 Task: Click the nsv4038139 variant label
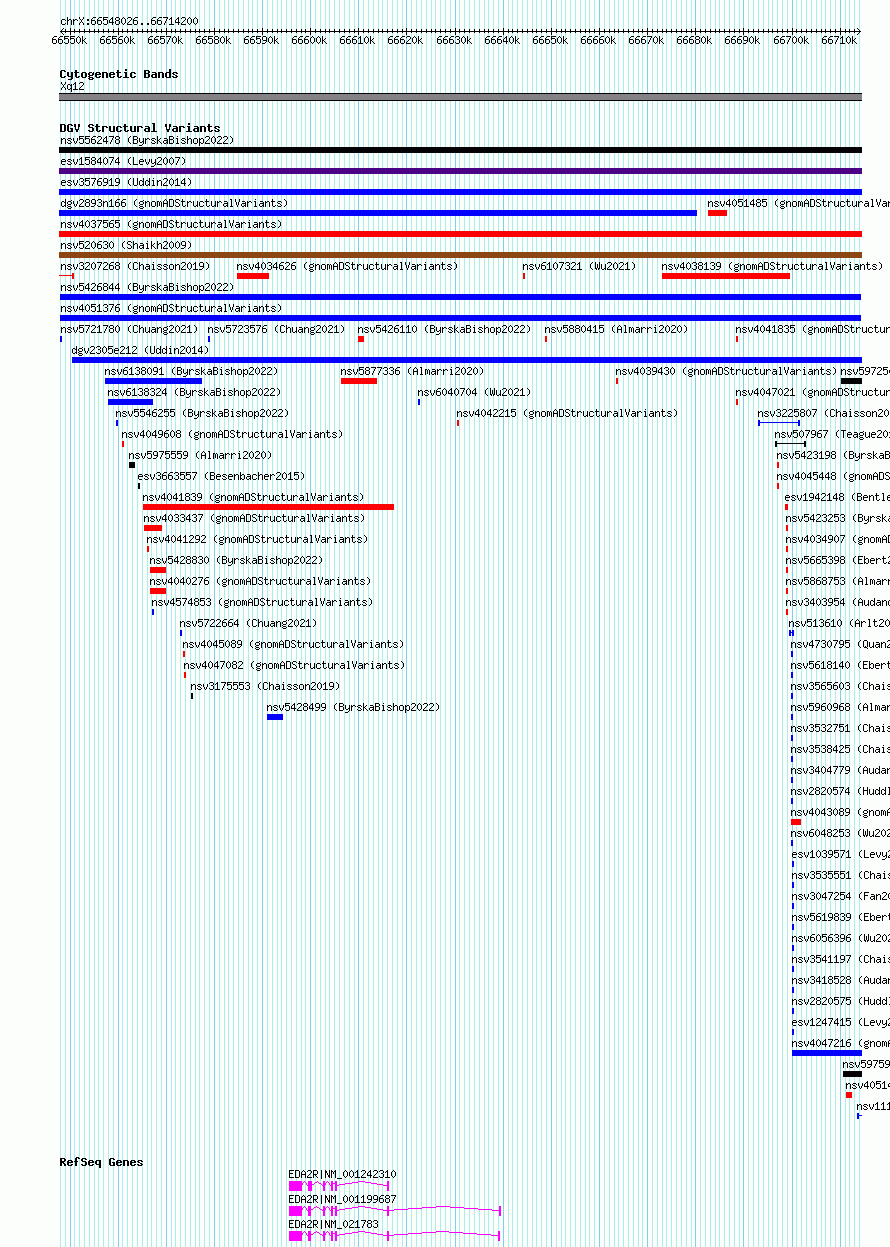pyautogui.click(x=772, y=266)
